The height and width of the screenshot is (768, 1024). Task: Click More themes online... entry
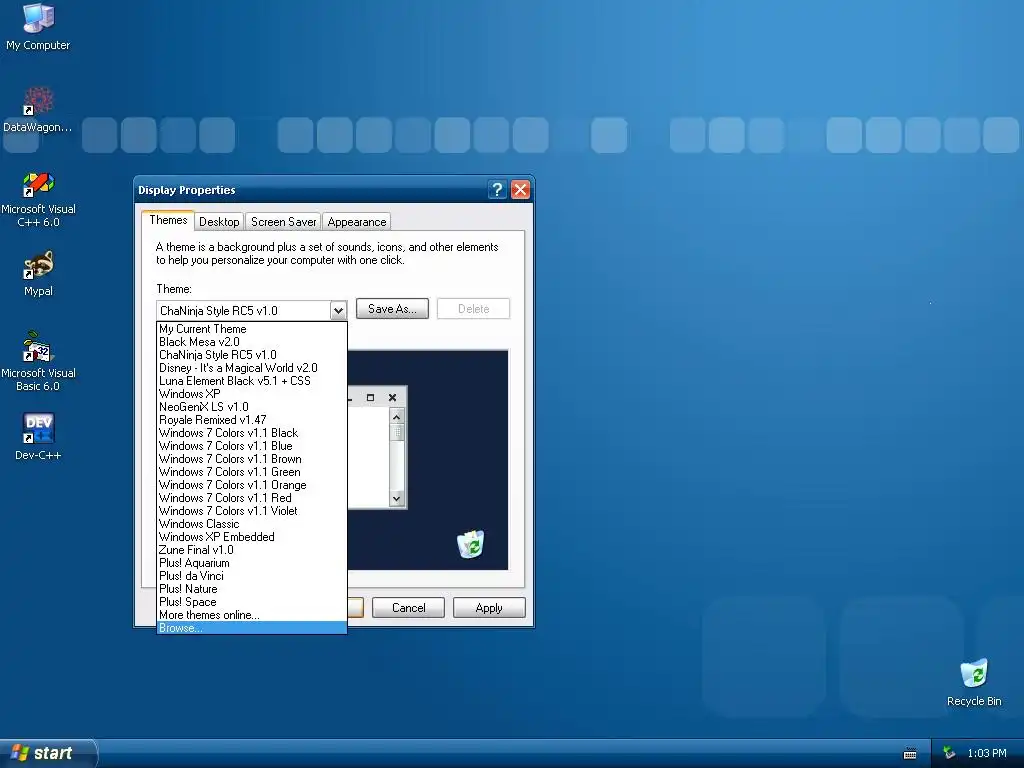251,615
